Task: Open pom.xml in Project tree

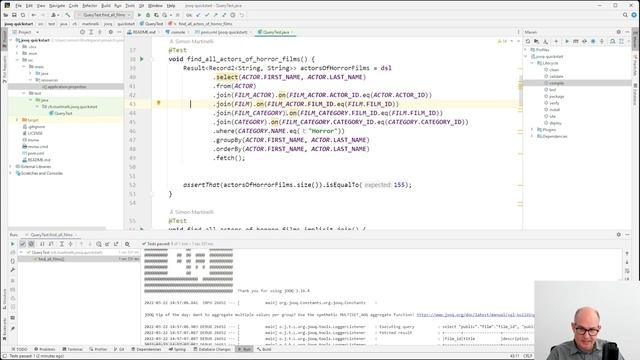Action: [x=36, y=153]
